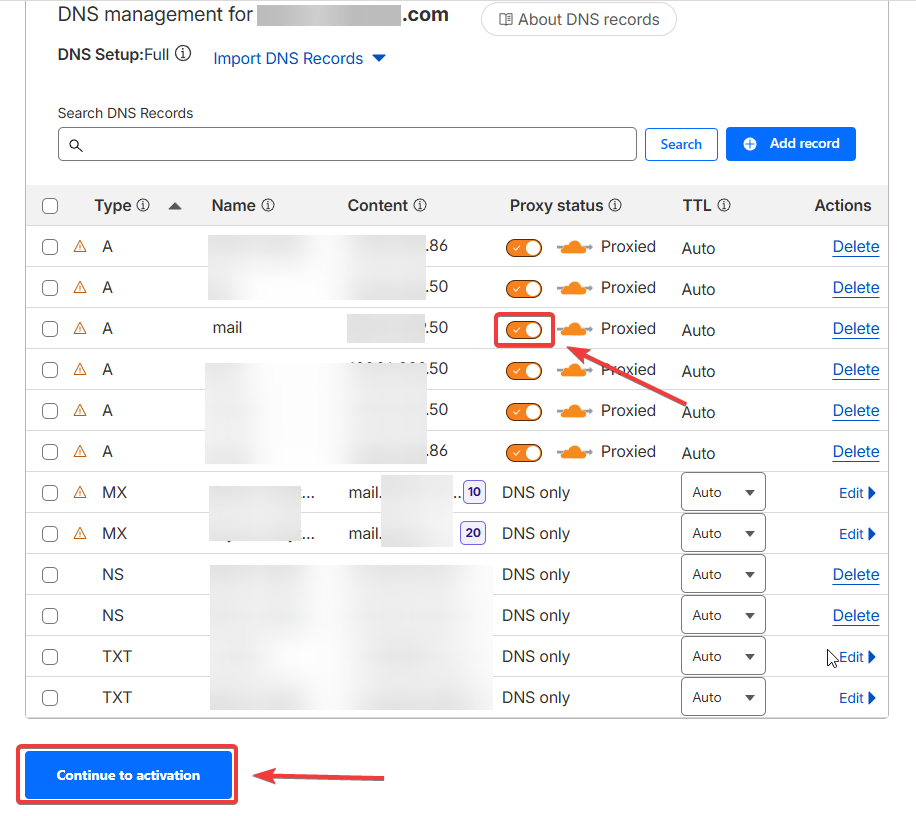
Task: Click info icon beside Content header
Action: [420, 205]
